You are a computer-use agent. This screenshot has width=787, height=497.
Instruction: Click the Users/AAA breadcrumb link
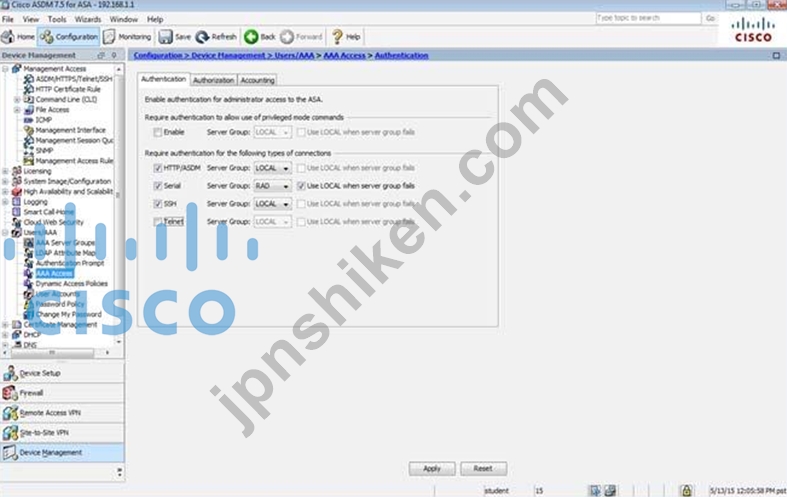click(x=294, y=55)
